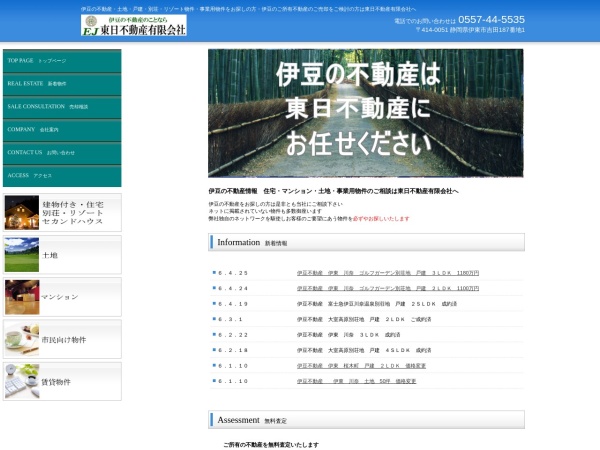Open the COMPANY menu item
600x450 pixels.
[x=62, y=130]
